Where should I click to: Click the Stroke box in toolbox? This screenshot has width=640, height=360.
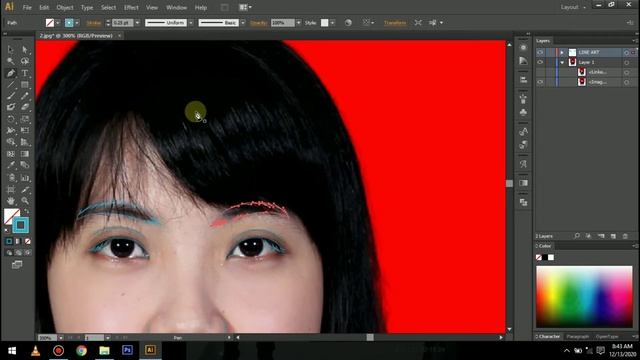coord(20,225)
